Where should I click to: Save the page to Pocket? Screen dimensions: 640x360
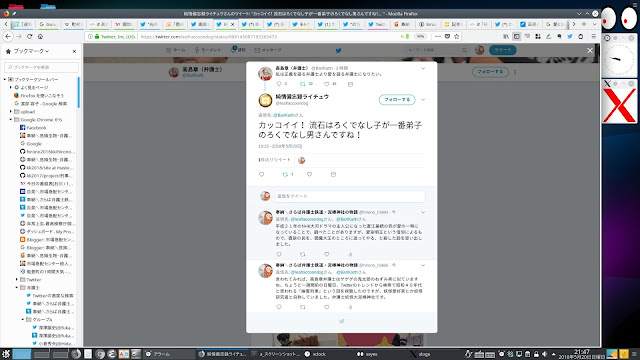click(x=447, y=36)
